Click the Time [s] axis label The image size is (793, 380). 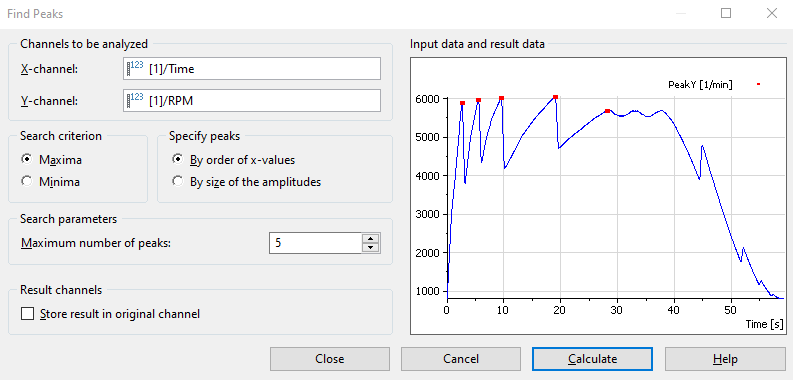tap(765, 324)
